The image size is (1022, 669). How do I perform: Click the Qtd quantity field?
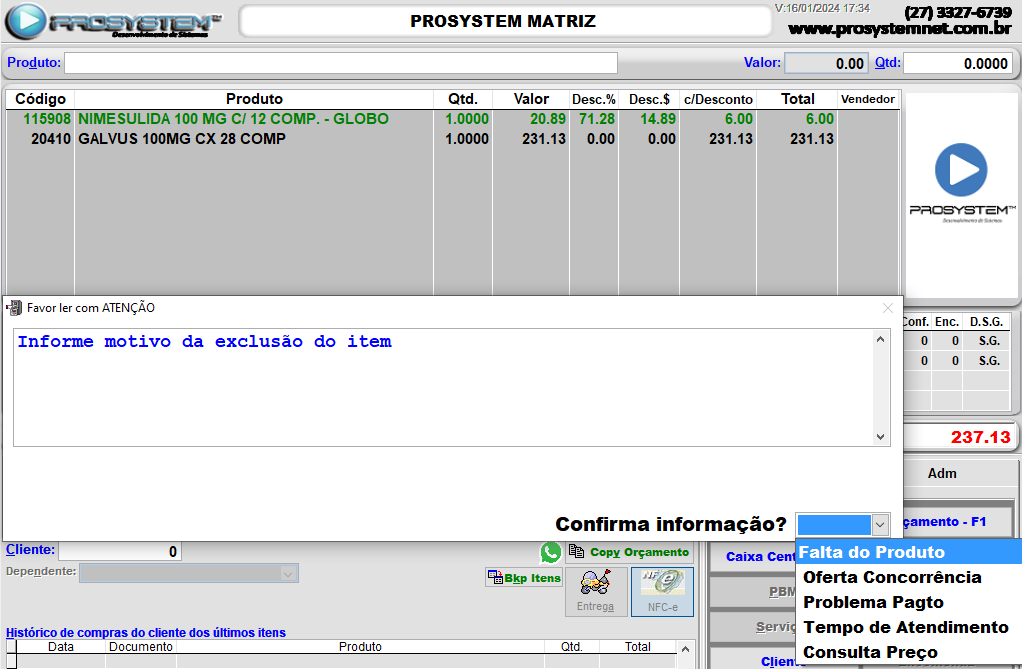tap(957, 63)
